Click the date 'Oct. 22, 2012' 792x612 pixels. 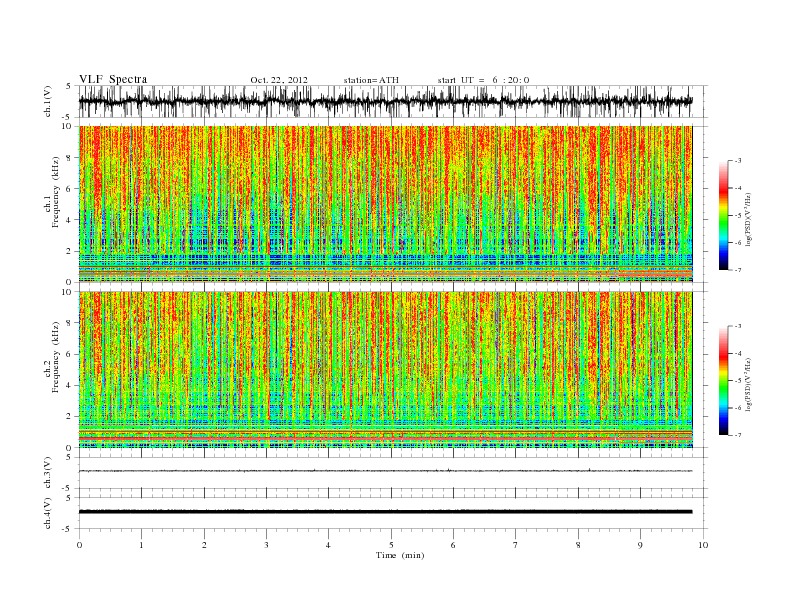279,80
